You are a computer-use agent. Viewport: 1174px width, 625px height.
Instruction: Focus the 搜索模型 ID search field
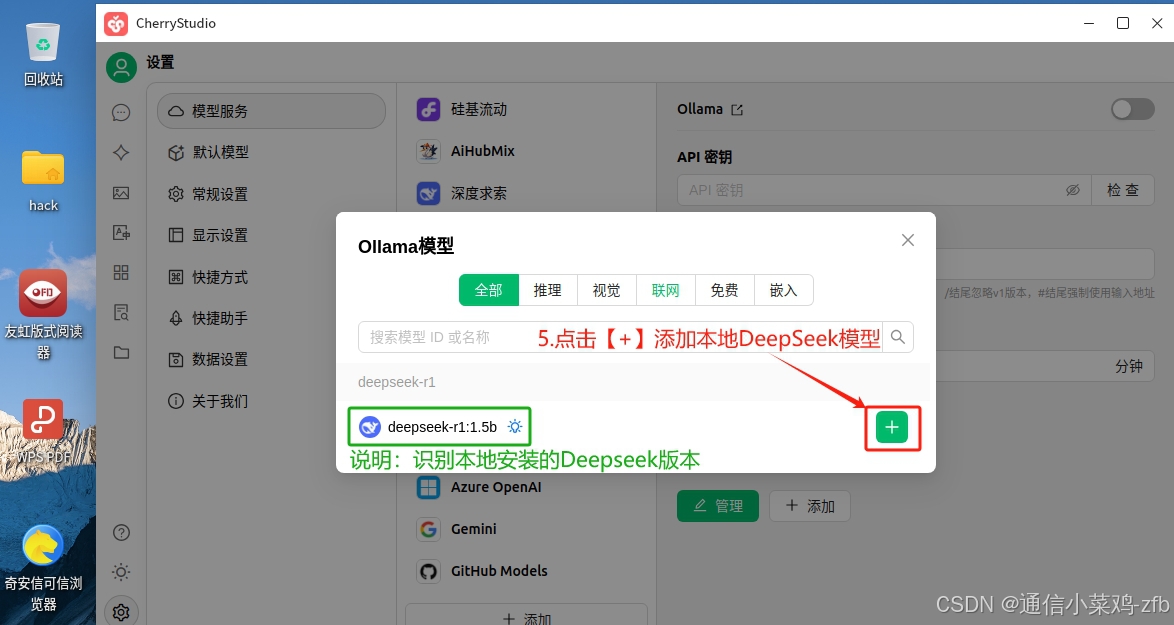(620, 338)
